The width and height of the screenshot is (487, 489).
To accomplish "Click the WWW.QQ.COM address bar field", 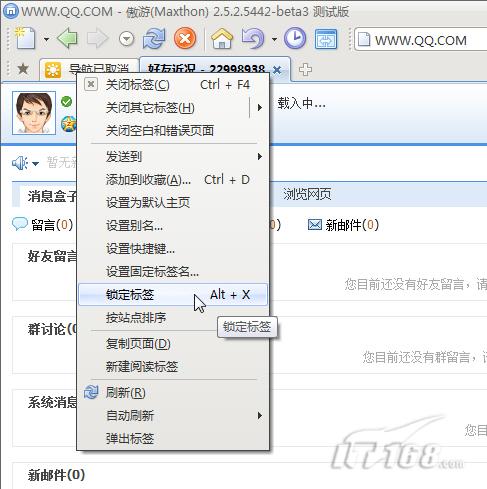I will (422, 40).
